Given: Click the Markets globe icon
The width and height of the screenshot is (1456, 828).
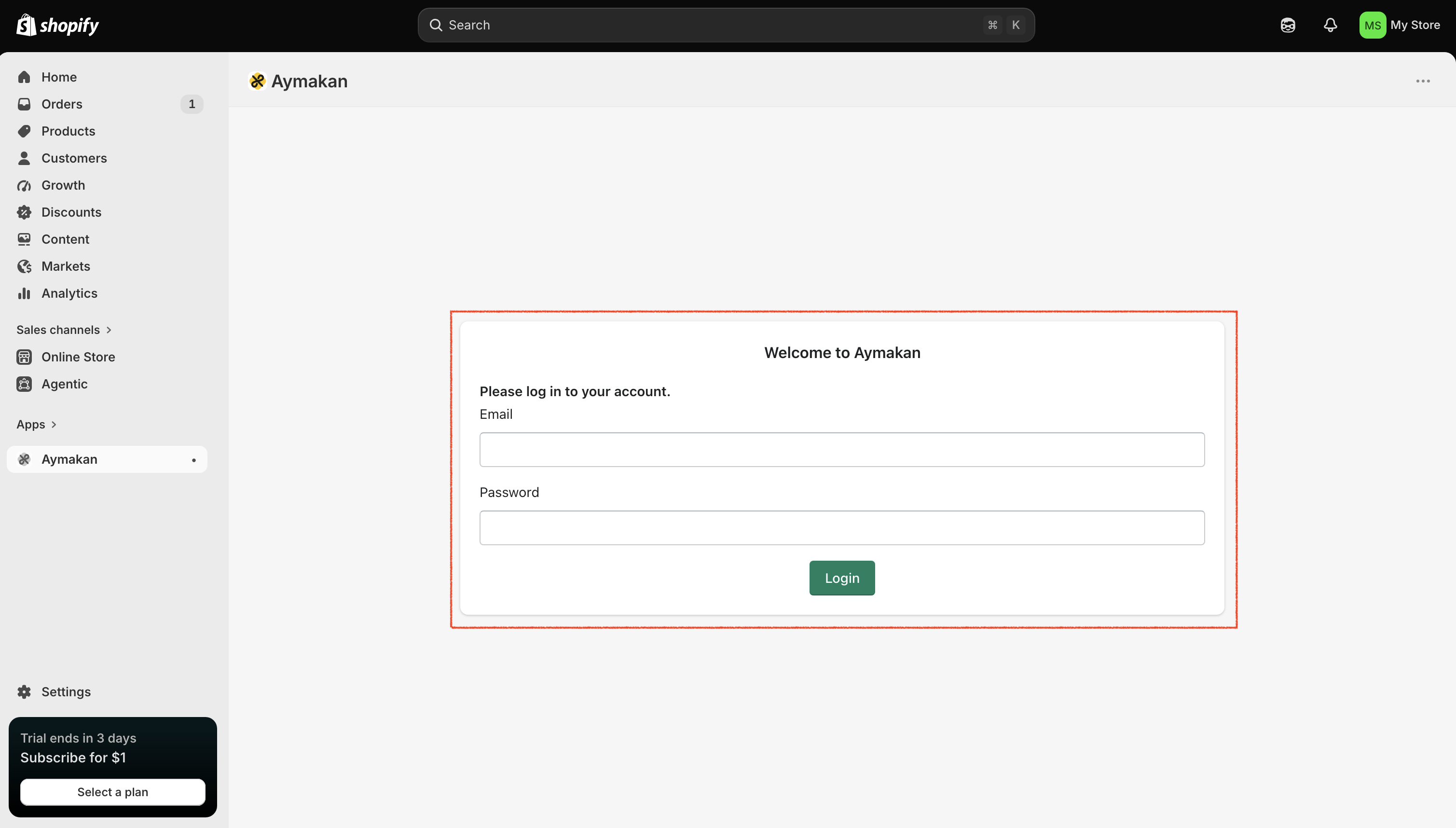Looking at the screenshot, I should coord(24,266).
